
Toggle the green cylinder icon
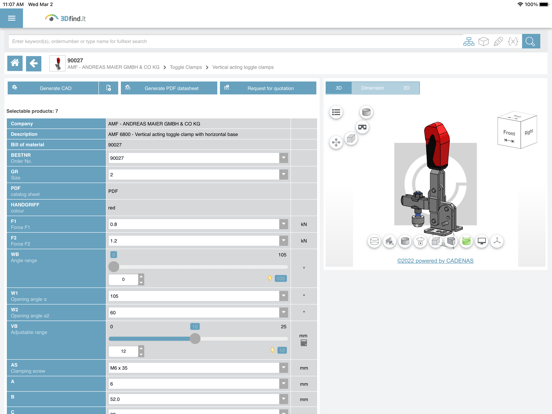466,242
